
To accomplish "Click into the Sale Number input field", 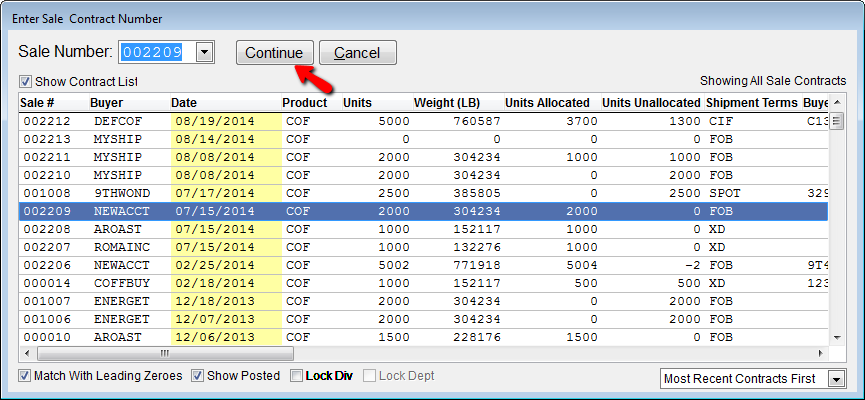I will pyautogui.click(x=157, y=52).
